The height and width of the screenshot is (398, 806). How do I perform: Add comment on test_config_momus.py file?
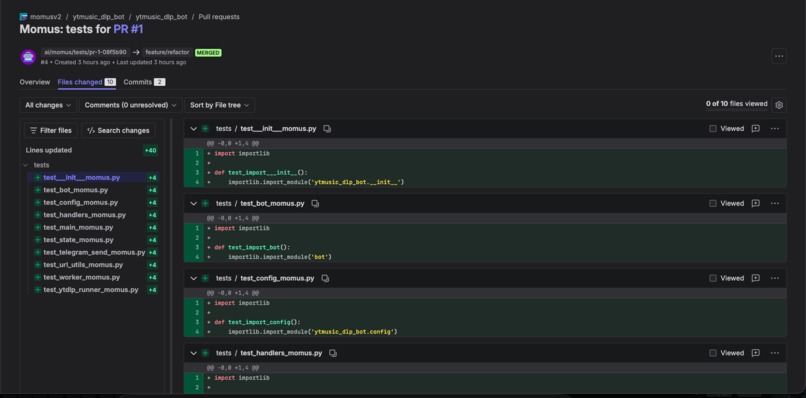(x=755, y=278)
